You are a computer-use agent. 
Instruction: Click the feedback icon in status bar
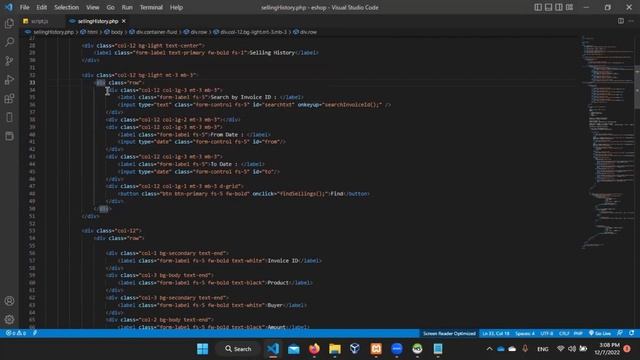click(x=620, y=333)
